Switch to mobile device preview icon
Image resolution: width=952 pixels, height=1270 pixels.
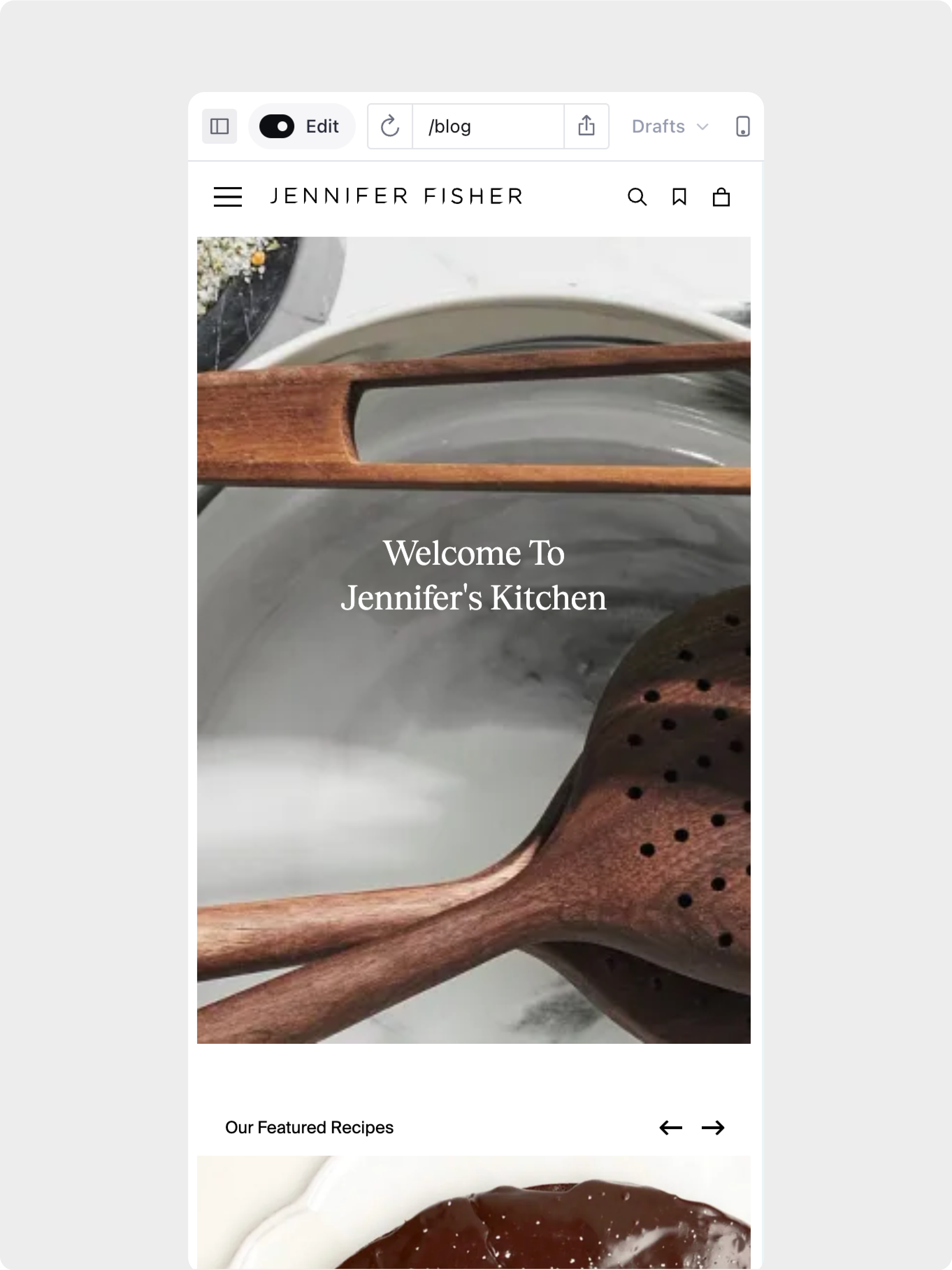[743, 126]
